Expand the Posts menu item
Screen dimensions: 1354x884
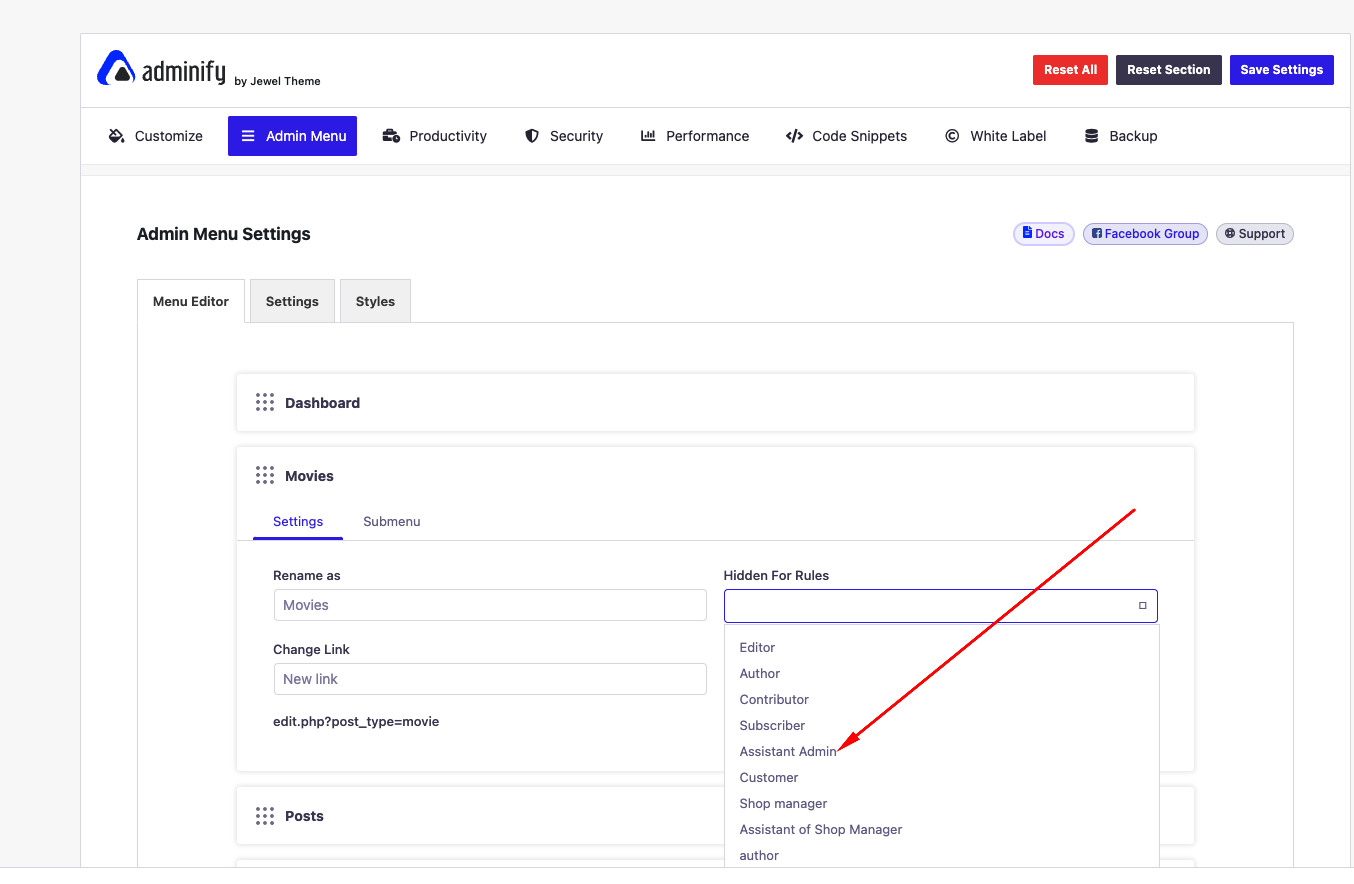pyautogui.click(x=715, y=816)
